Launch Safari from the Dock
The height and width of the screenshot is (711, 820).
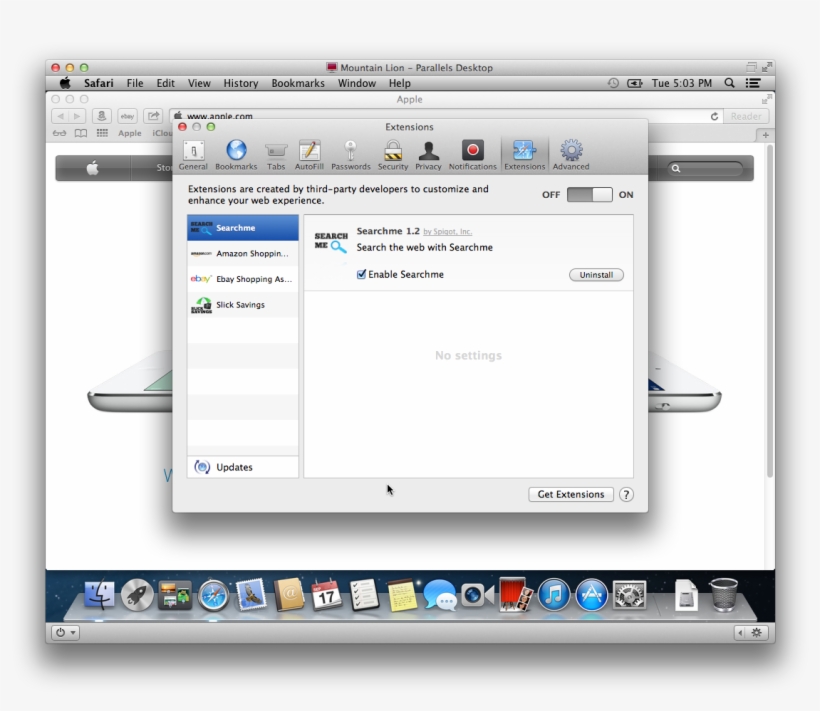[x=213, y=597]
